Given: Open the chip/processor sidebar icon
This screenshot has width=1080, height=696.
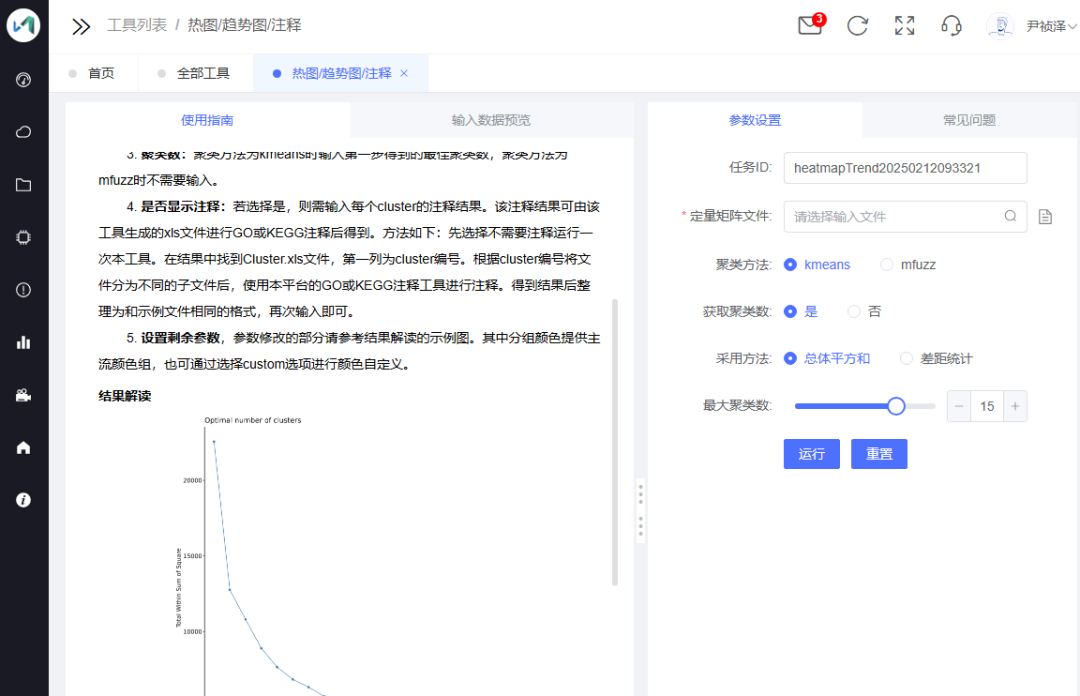Looking at the screenshot, I should pyautogui.click(x=23, y=237).
